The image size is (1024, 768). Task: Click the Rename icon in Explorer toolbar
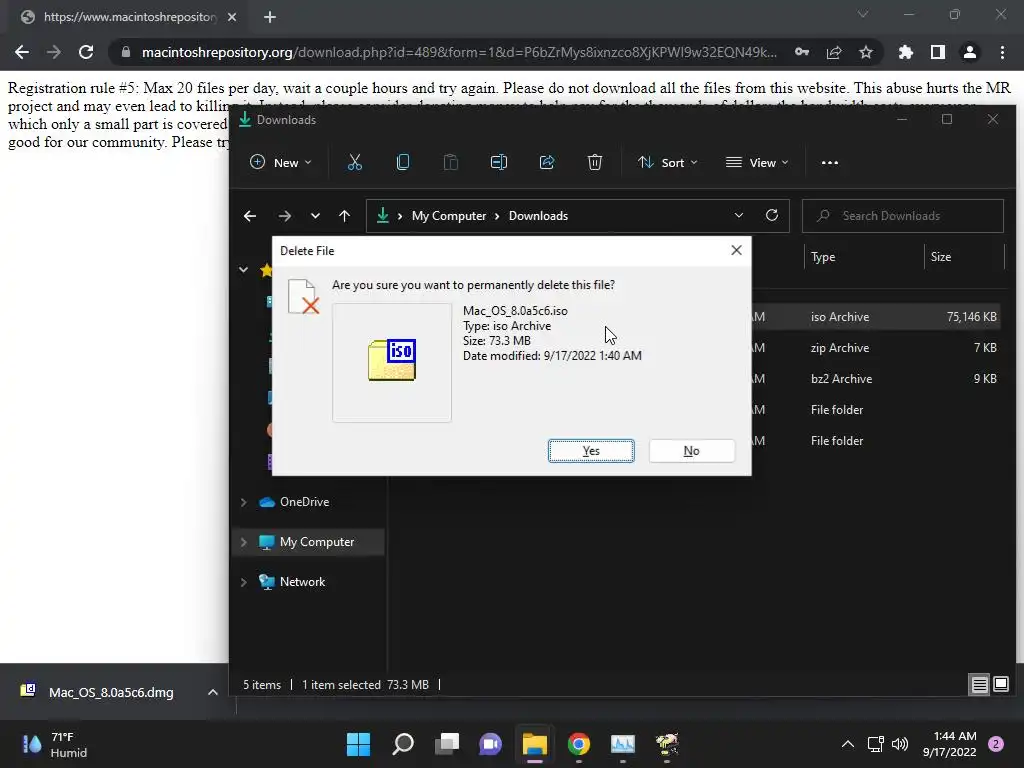tap(499, 163)
